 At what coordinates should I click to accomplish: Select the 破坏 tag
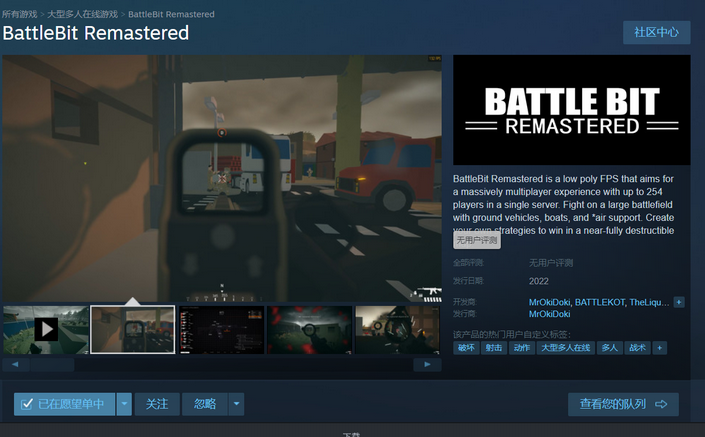[x=466, y=348]
